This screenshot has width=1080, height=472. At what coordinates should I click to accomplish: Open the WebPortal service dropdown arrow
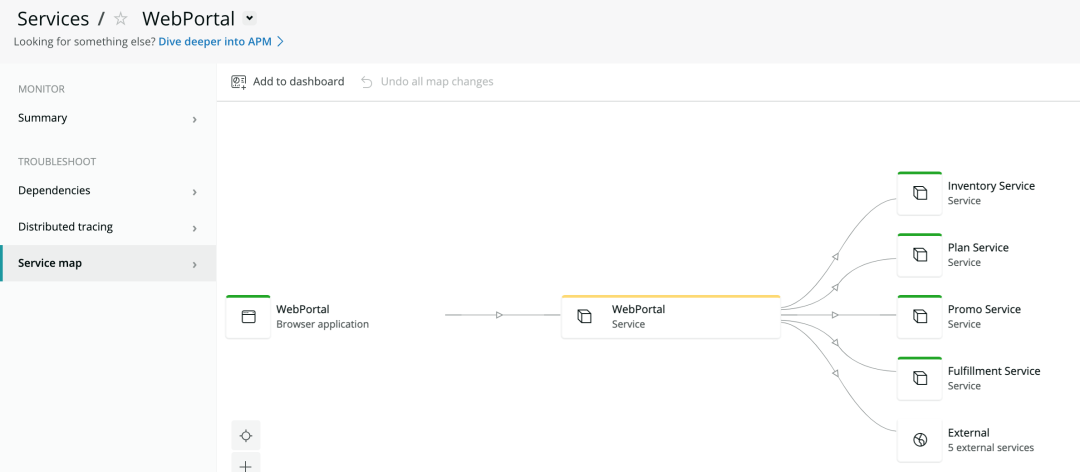[x=250, y=18]
